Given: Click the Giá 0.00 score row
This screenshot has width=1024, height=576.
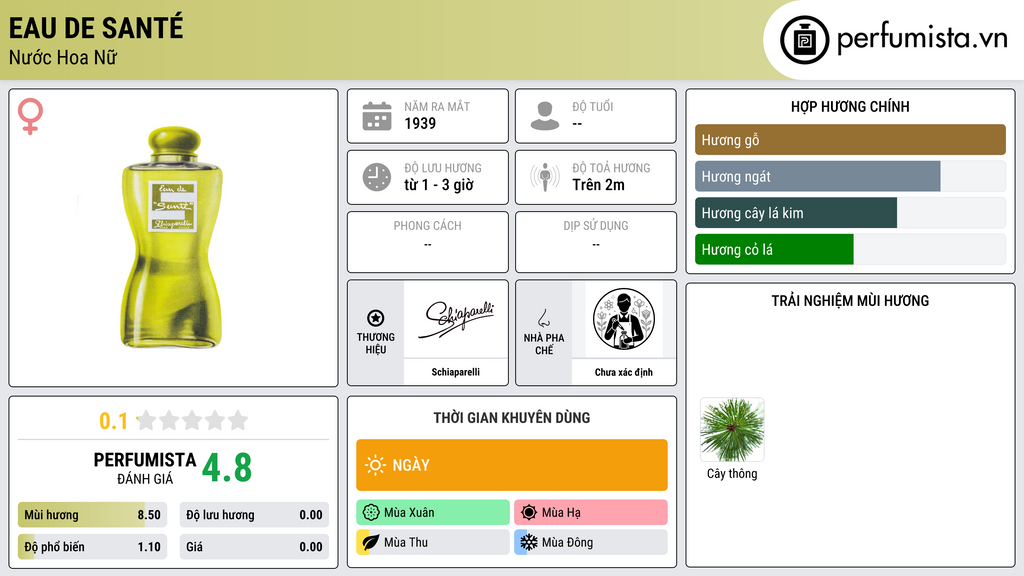Looking at the screenshot, I should click(254, 547).
